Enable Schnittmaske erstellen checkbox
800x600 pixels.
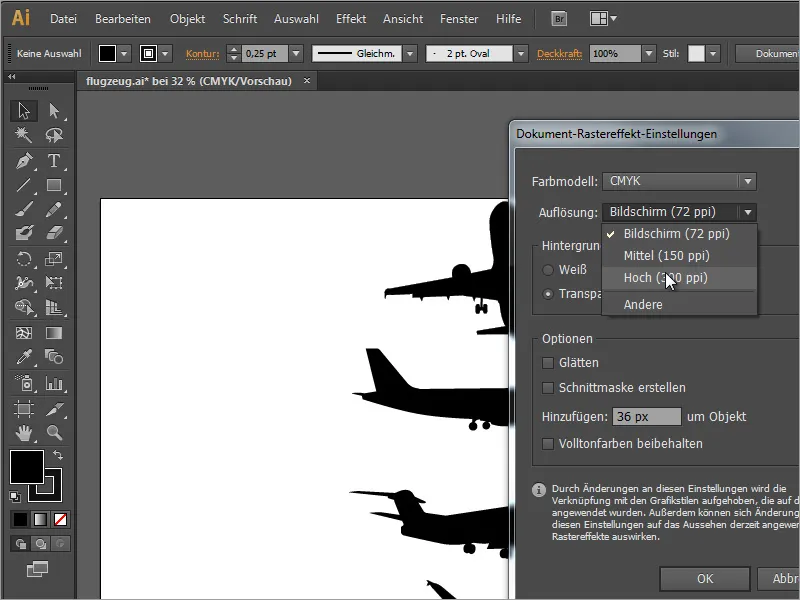548,388
